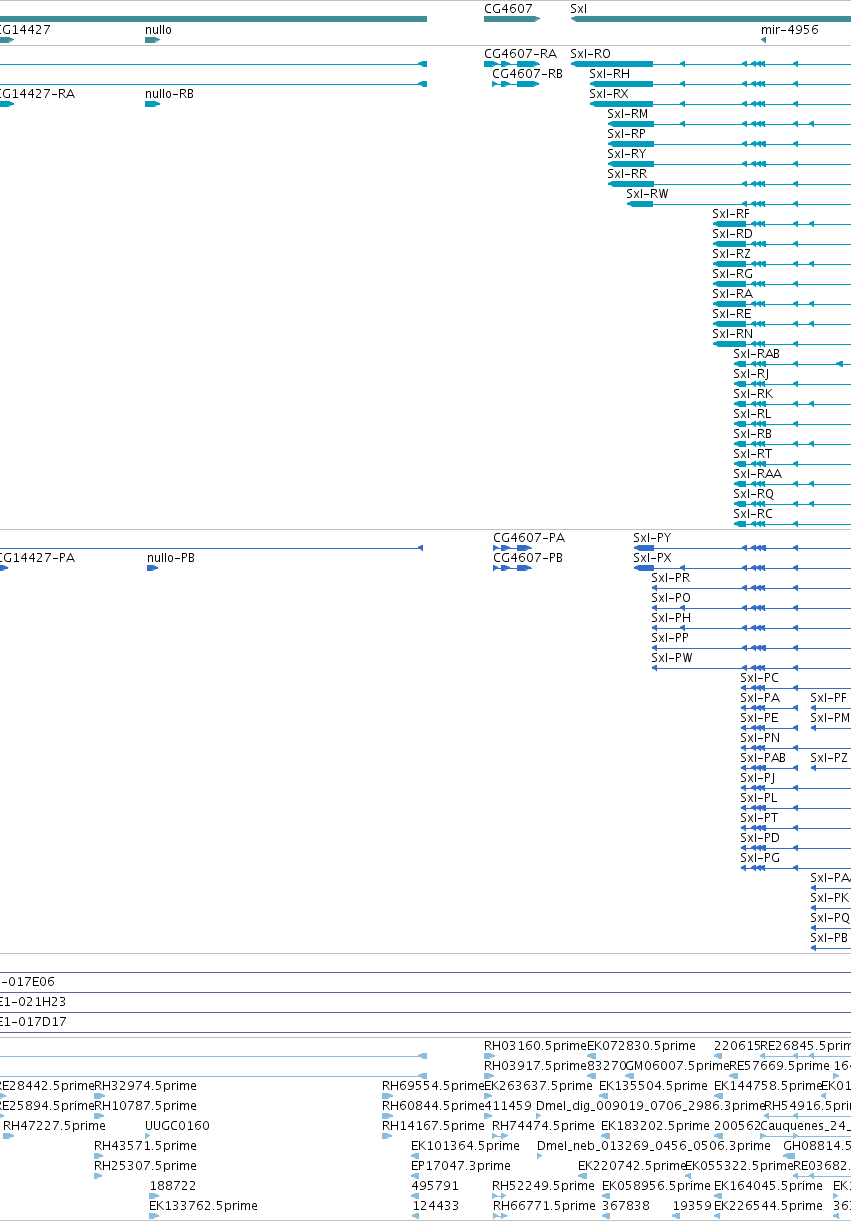Select the Sxl-RM transcript label
851x1221 pixels.
[628, 114]
